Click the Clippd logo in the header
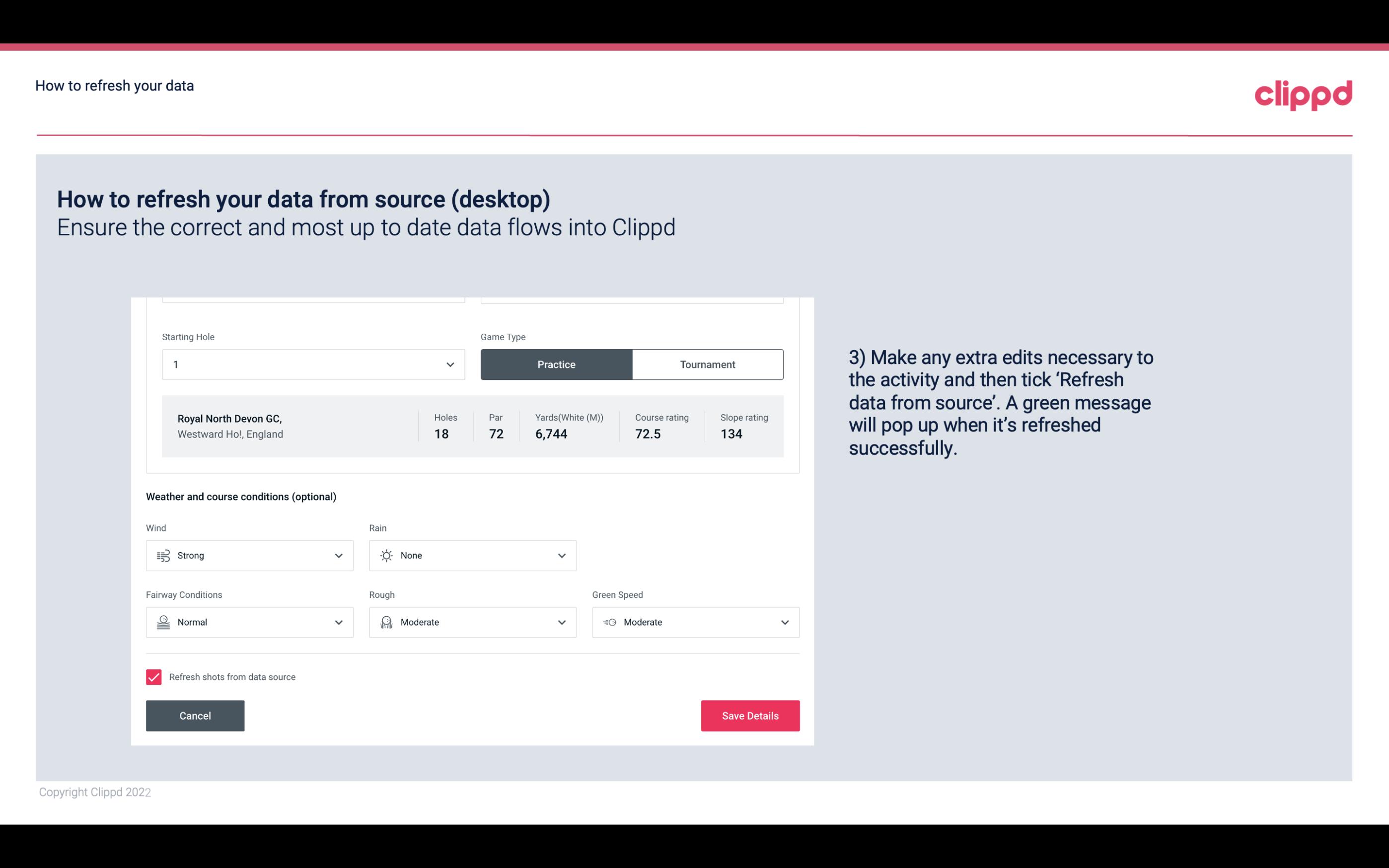This screenshot has width=1389, height=868. pyautogui.click(x=1303, y=94)
